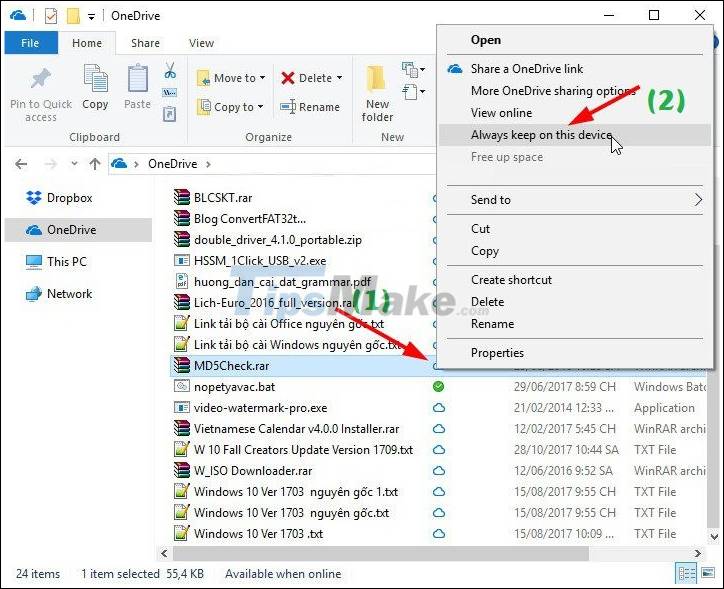Screen dimensions: 724x589
Task: Click chevron after OneDrive in address bar
Action: click(208, 164)
